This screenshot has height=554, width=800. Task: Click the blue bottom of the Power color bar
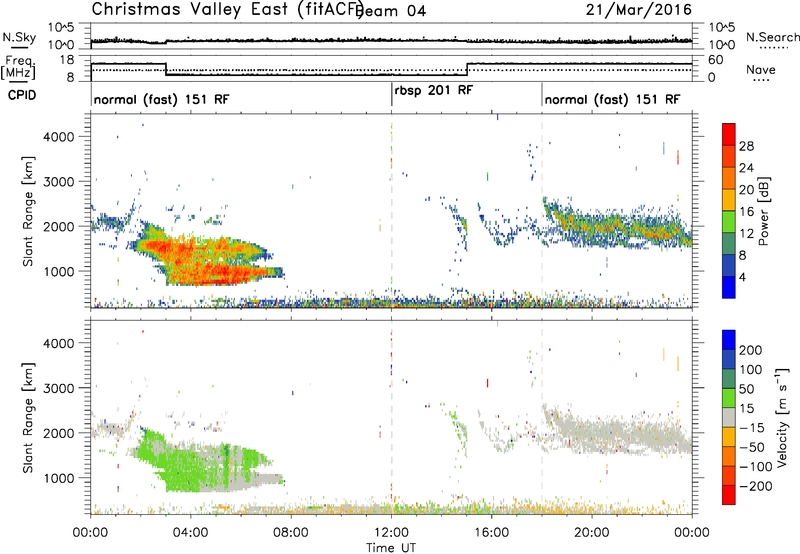coord(729,287)
